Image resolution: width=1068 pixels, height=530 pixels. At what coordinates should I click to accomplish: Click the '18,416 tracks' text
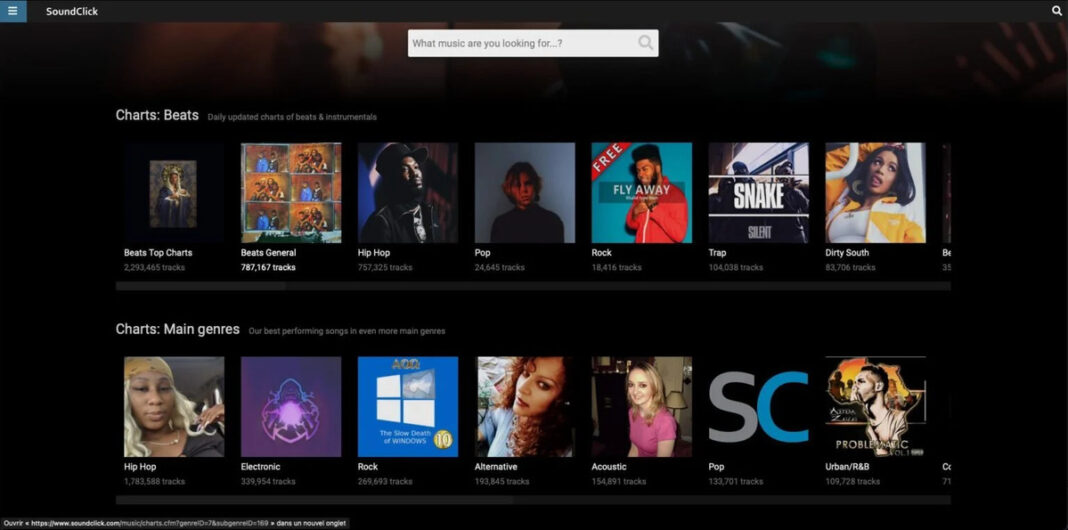[616, 268]
